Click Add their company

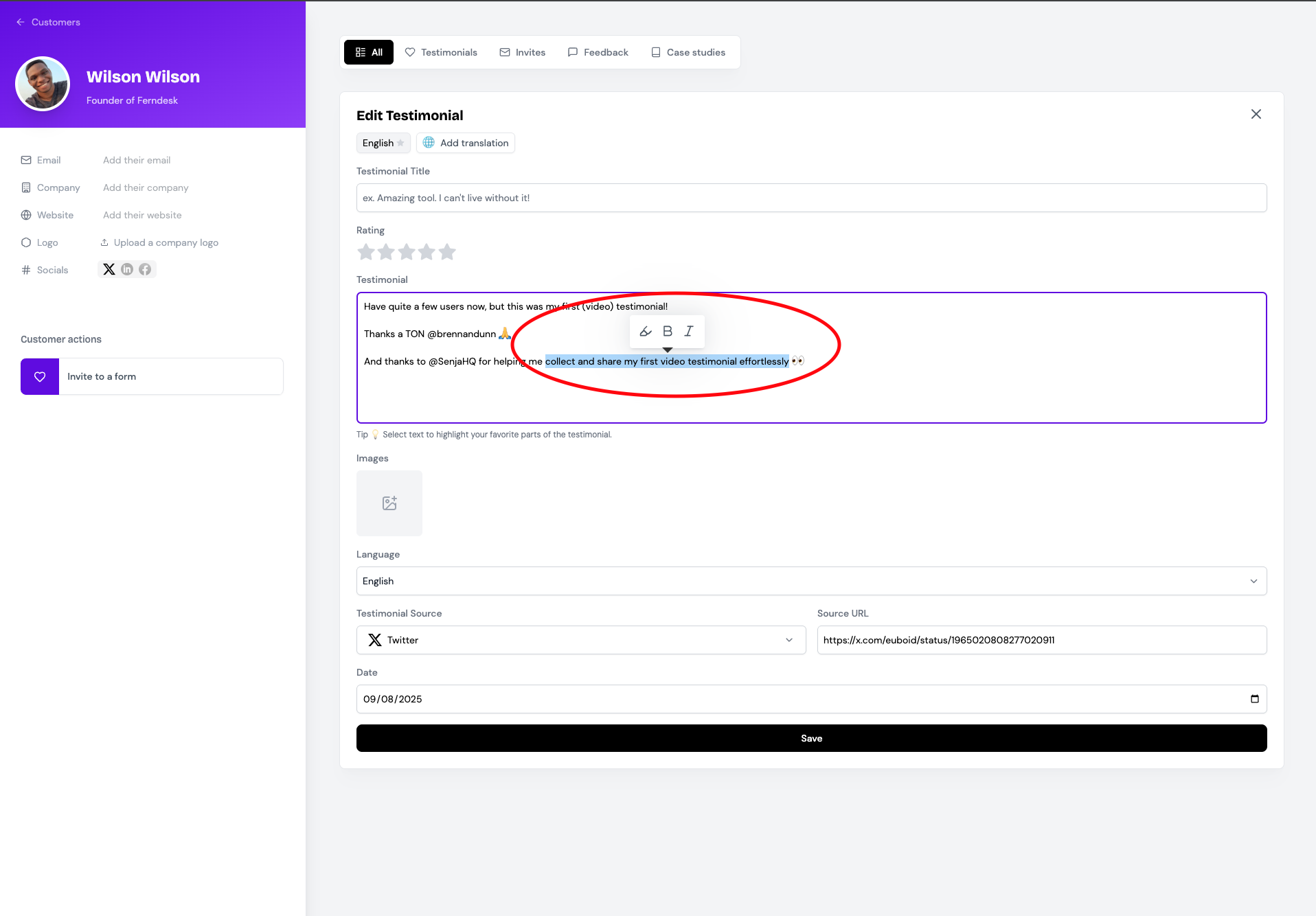click(146, 187)
